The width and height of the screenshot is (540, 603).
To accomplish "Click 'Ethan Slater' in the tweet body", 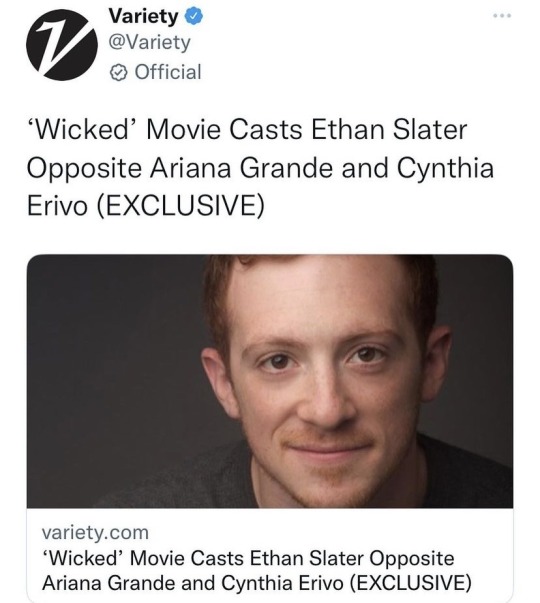I will point(389,130).
